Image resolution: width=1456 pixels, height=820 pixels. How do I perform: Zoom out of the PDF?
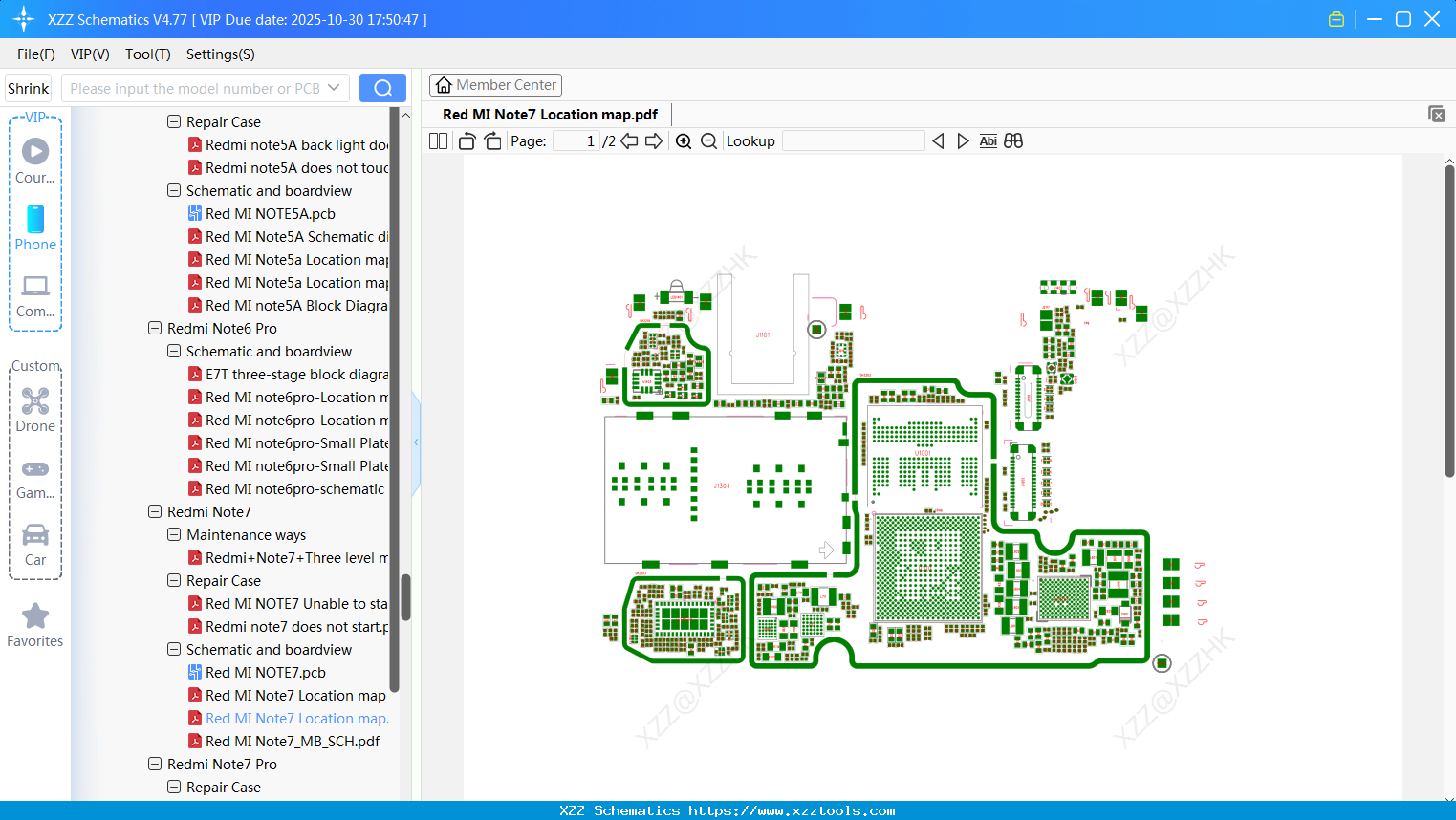[708, 141]
